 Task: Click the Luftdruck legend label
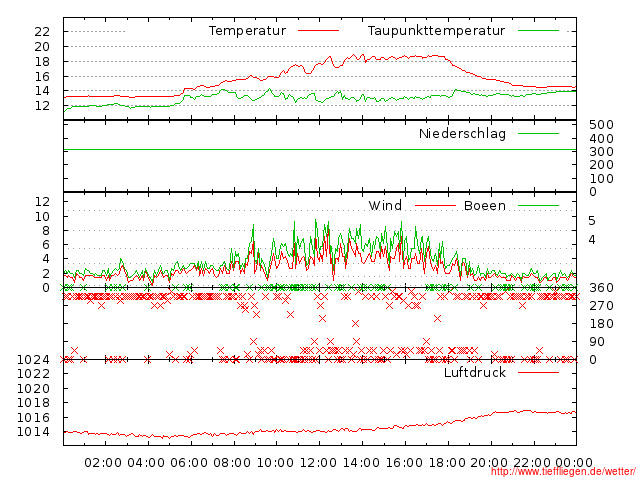pos(475,372)
